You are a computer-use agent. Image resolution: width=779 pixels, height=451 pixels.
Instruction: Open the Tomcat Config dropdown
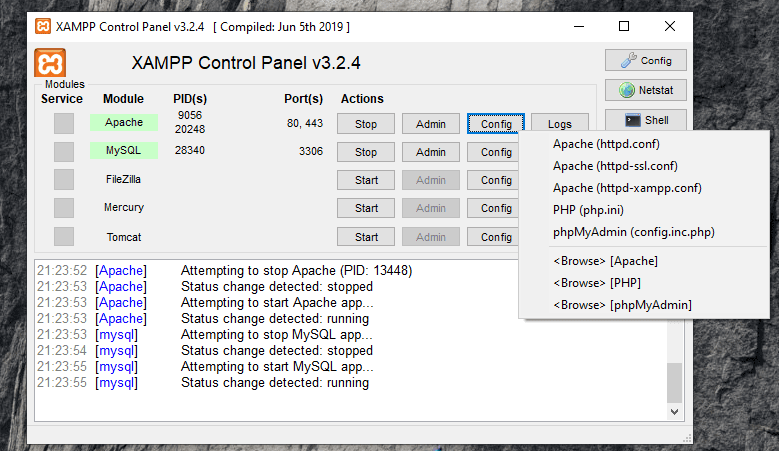pos(493,237)
